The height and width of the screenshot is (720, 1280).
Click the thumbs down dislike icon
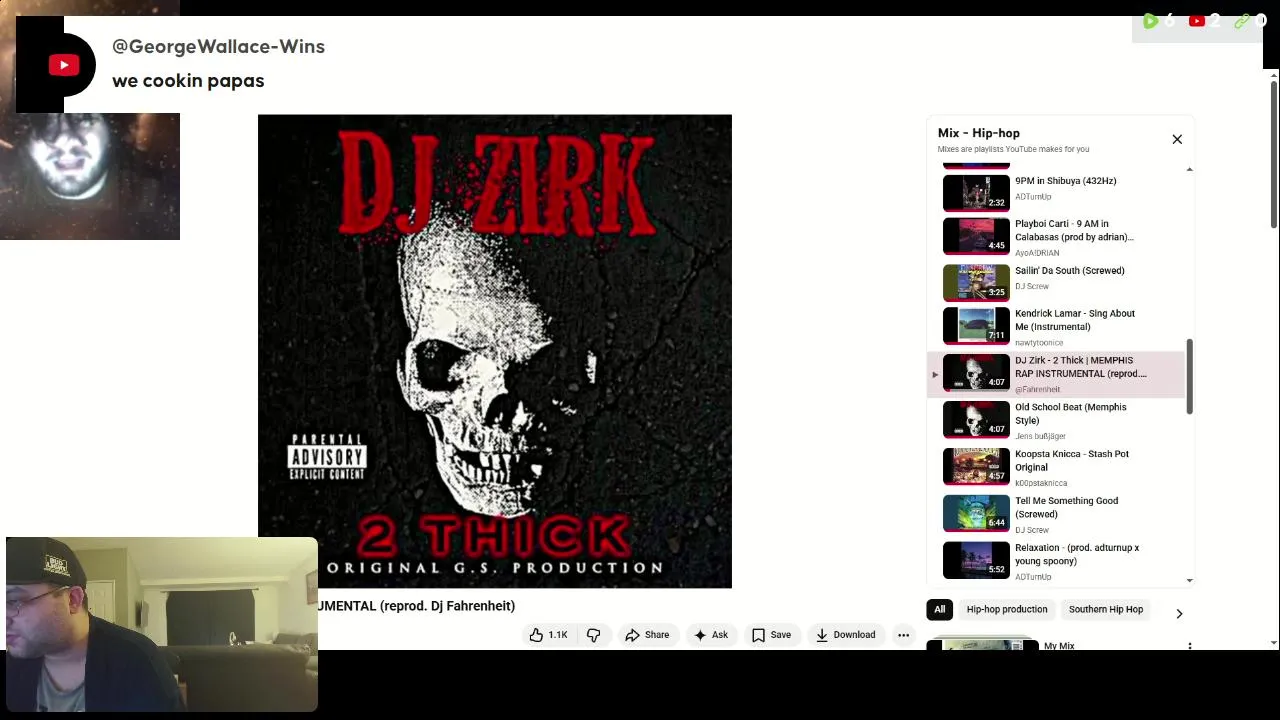coord(594,635)
